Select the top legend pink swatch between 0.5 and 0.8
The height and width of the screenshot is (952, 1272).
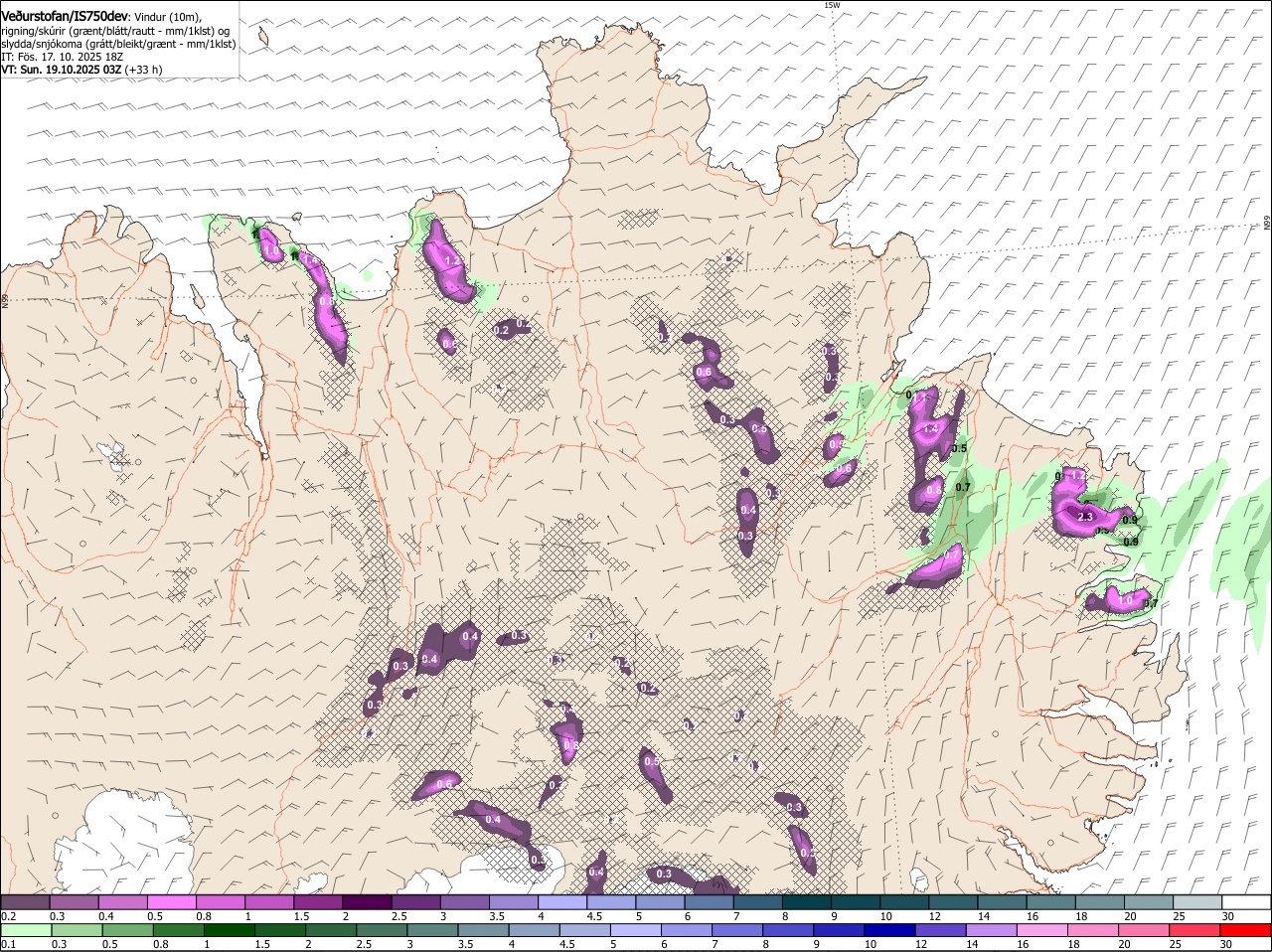coord(171,902)
